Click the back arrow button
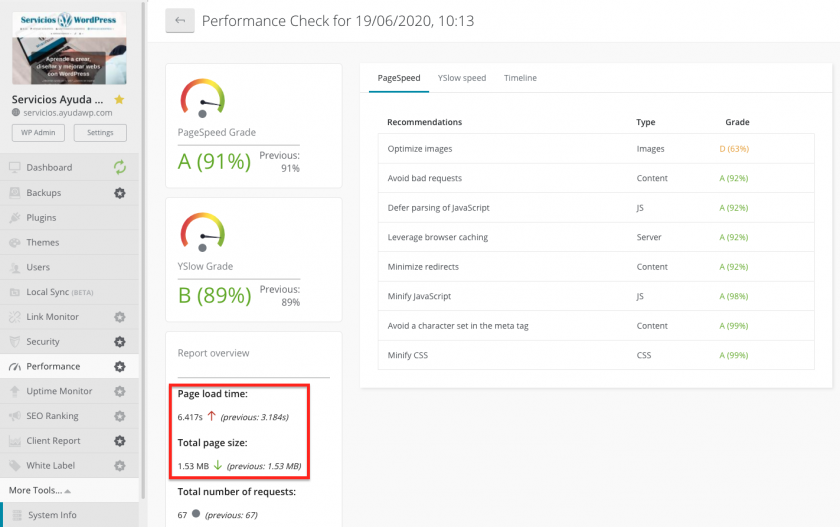This screenshot has width=840, height=527. click(180, 21)
